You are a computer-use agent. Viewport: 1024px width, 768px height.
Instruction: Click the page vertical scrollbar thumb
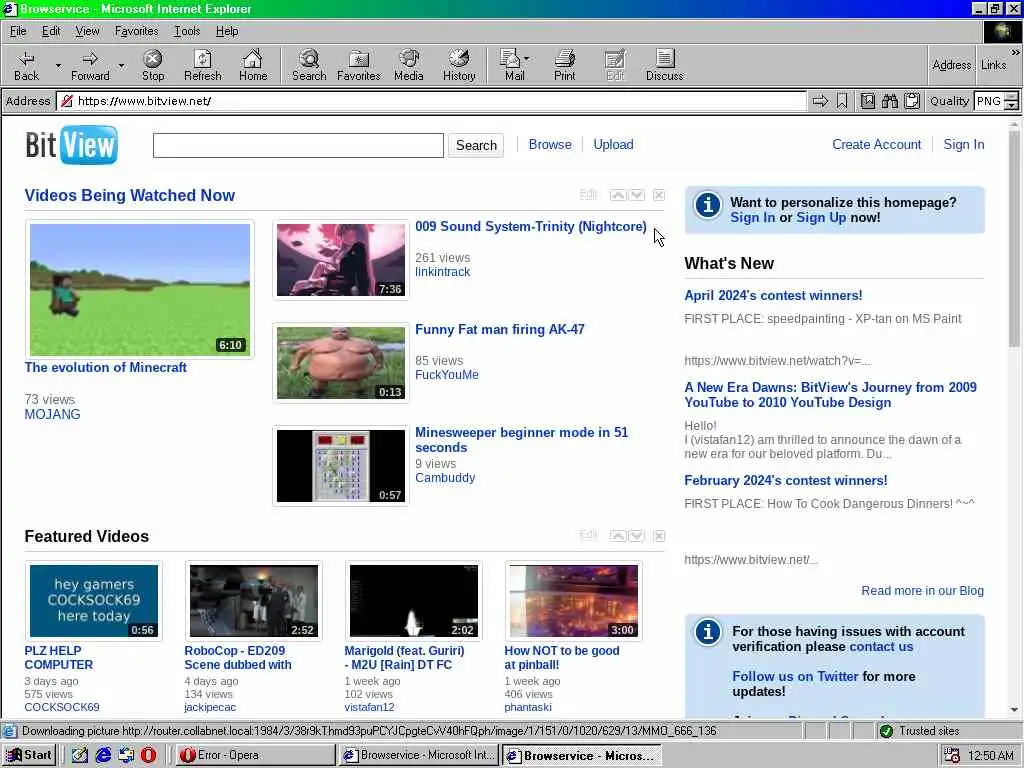(x=1014, y=238)
